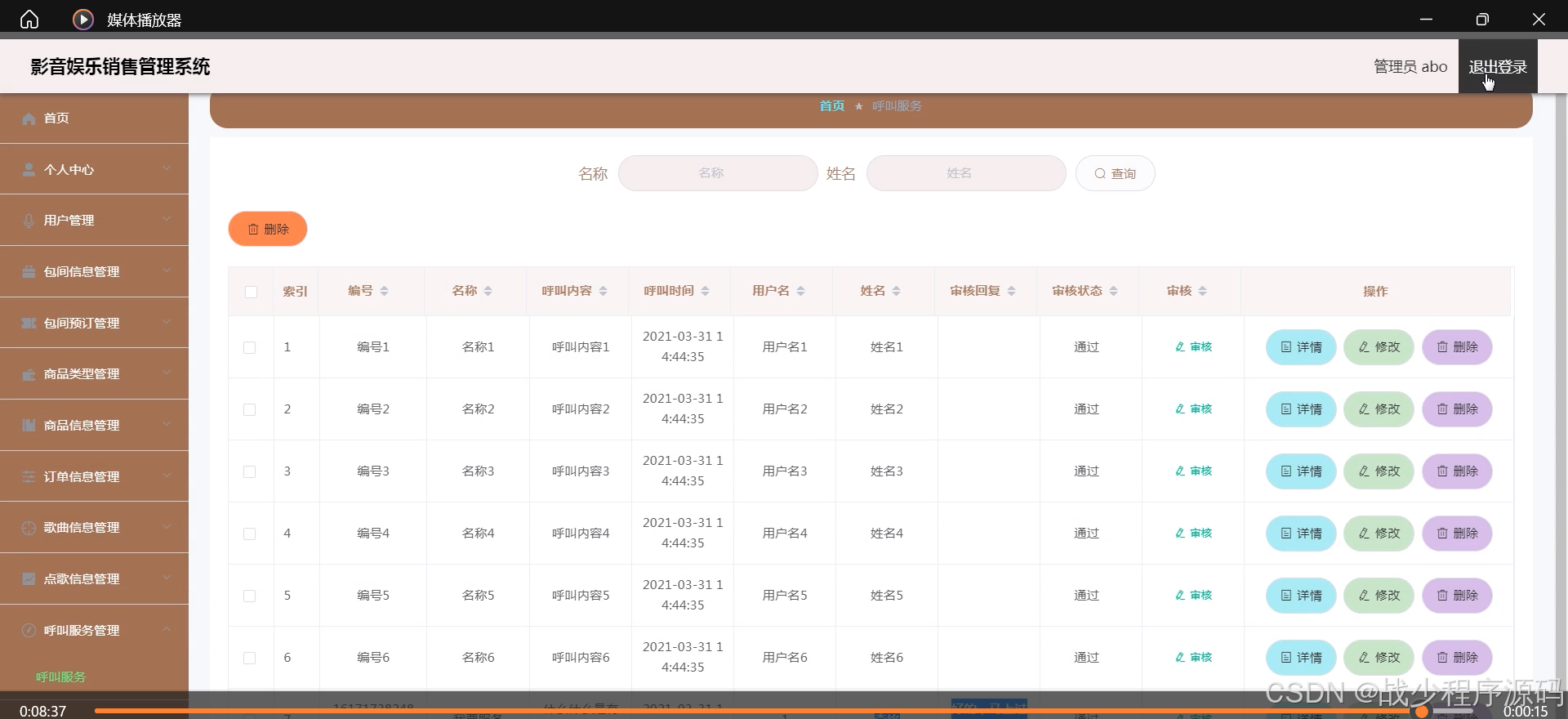This screenshot has width=1568, height=719.
Task: Click the clock icon beside 呼叫服务管理
Action: pos(29,630)
